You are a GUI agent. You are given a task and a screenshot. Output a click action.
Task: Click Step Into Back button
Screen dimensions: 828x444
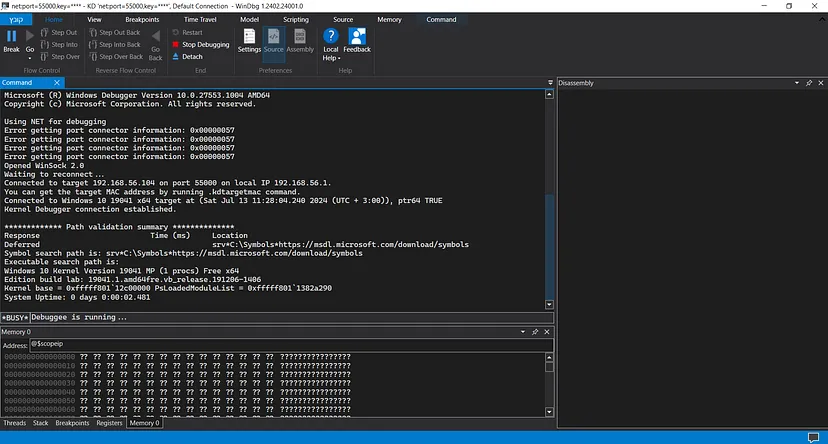coord(115,44)
